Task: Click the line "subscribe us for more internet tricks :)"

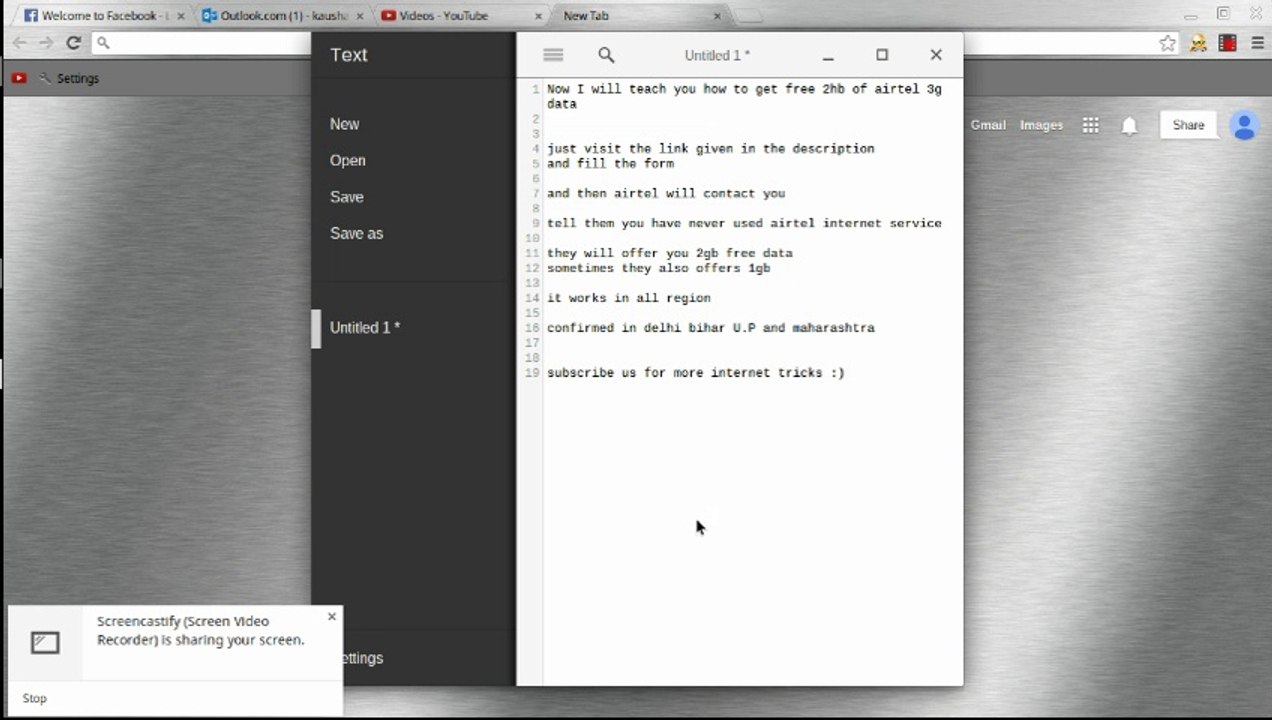Action: point(696,373)
